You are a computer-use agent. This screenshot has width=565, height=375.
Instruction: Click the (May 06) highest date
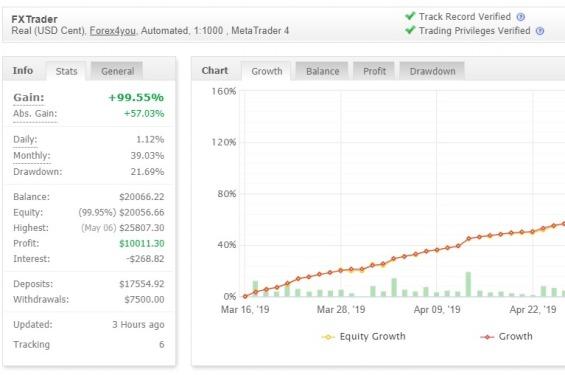tap(98, 228)
